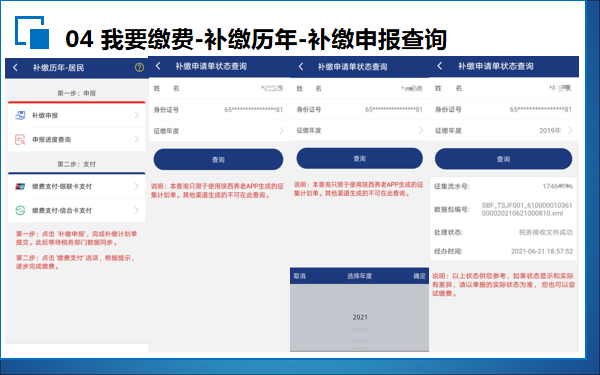Tap the UnionPay card icon for 银联卡支付
600x375 pixels.
(20, 186)
